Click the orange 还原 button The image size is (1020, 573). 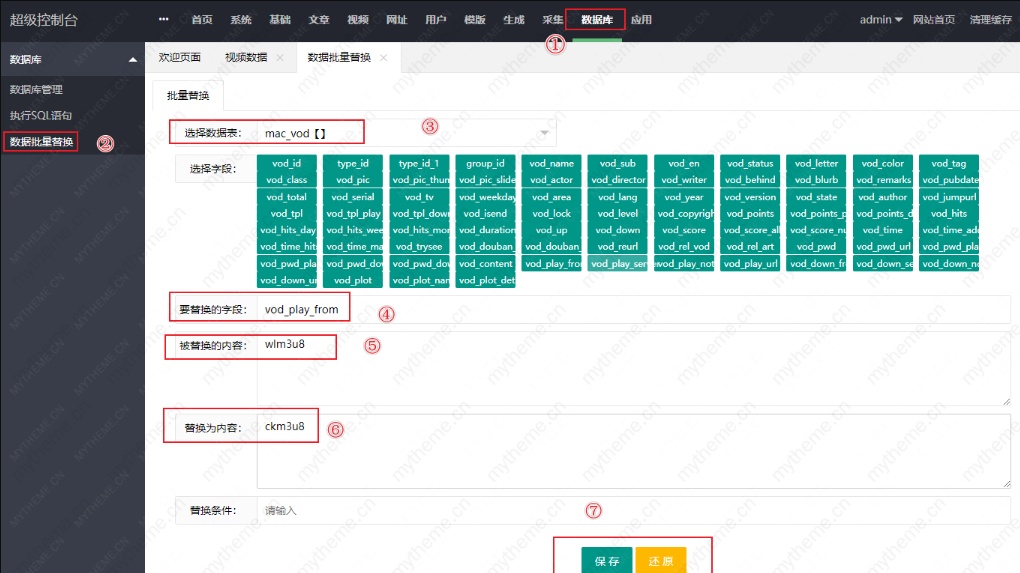[x=660, y=561]
